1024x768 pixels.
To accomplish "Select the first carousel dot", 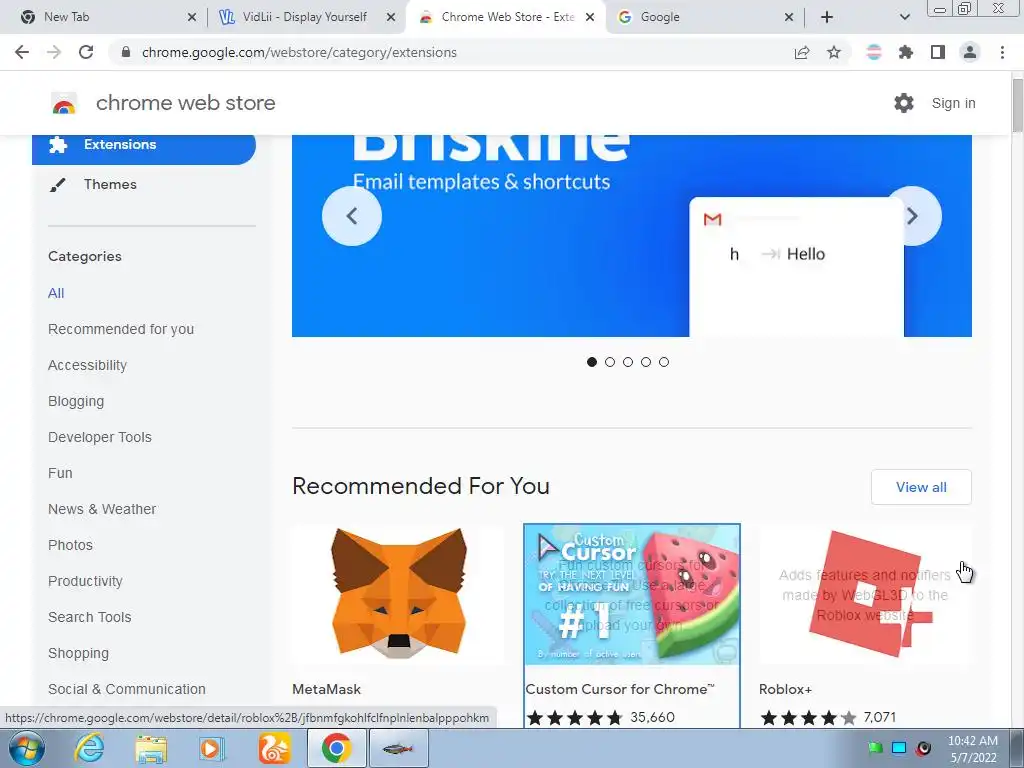I will pos(592,362).
